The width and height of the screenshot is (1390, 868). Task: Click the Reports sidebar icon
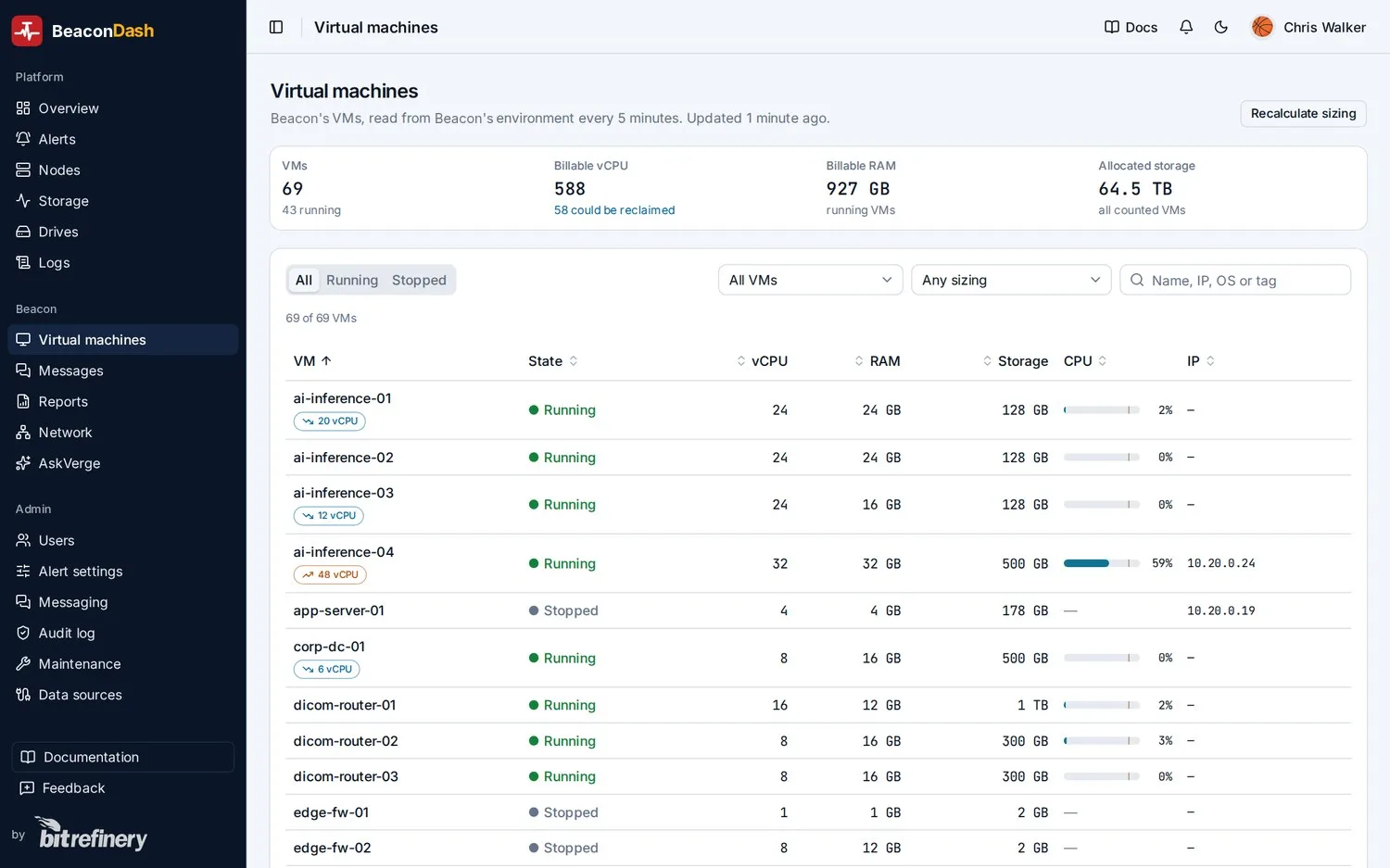tap(23, 401)
